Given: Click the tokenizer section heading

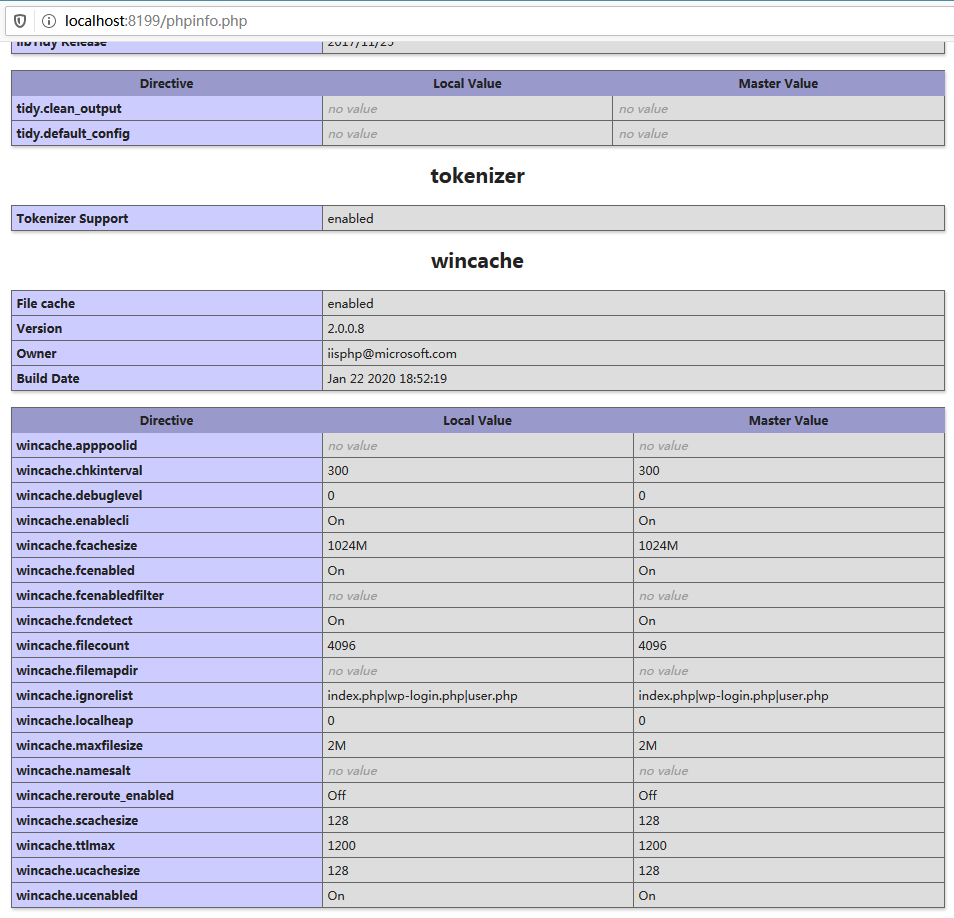Looking at the screenshot, I should (477, 176).
